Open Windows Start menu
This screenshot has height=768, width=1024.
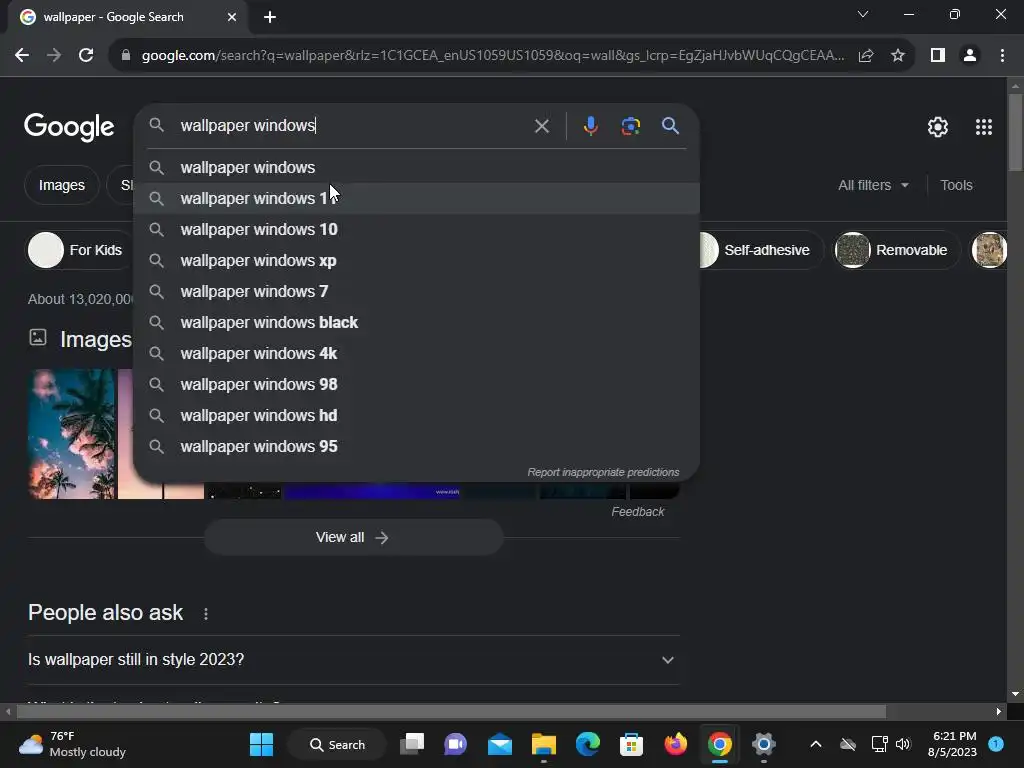point(261,744)
